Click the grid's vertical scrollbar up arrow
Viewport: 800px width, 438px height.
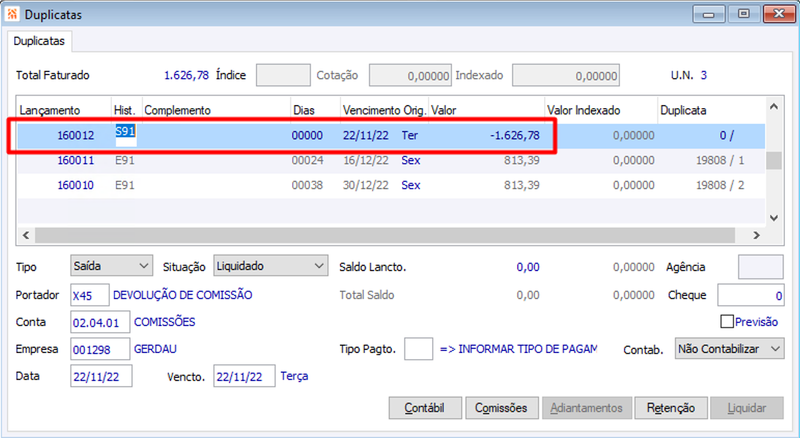774,107
